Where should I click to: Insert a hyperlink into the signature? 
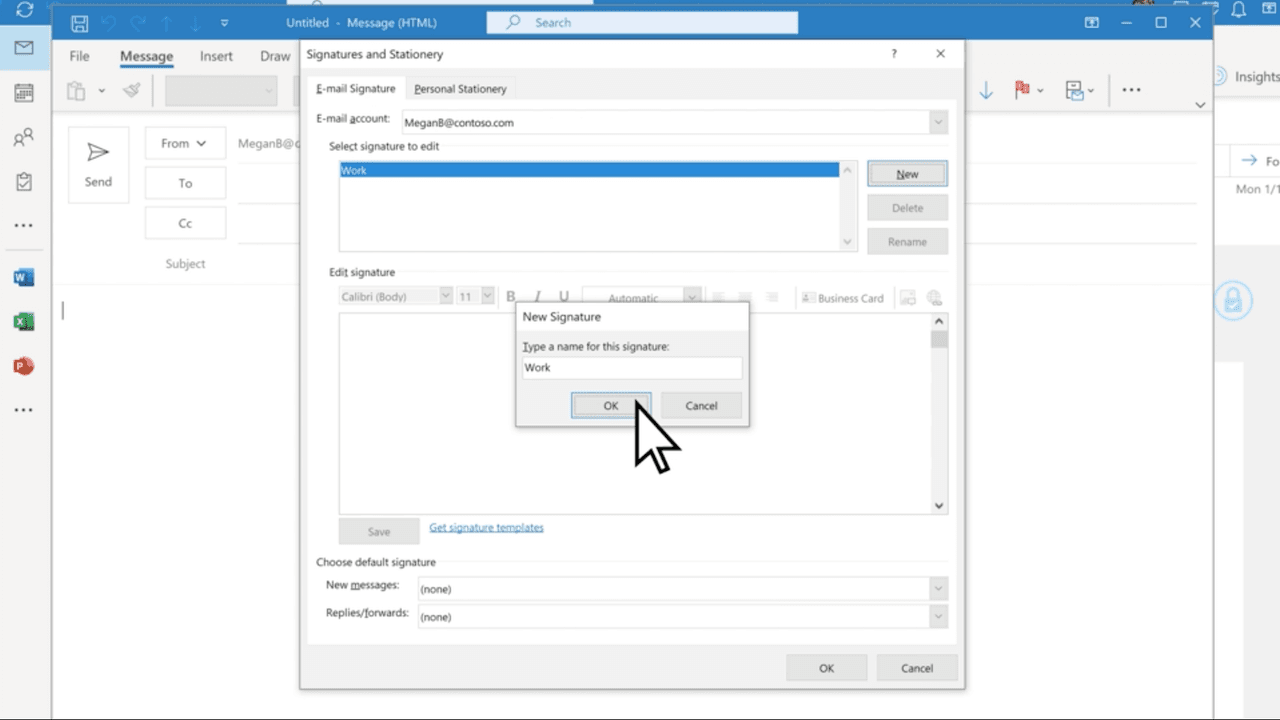click(x=934, y=297)
